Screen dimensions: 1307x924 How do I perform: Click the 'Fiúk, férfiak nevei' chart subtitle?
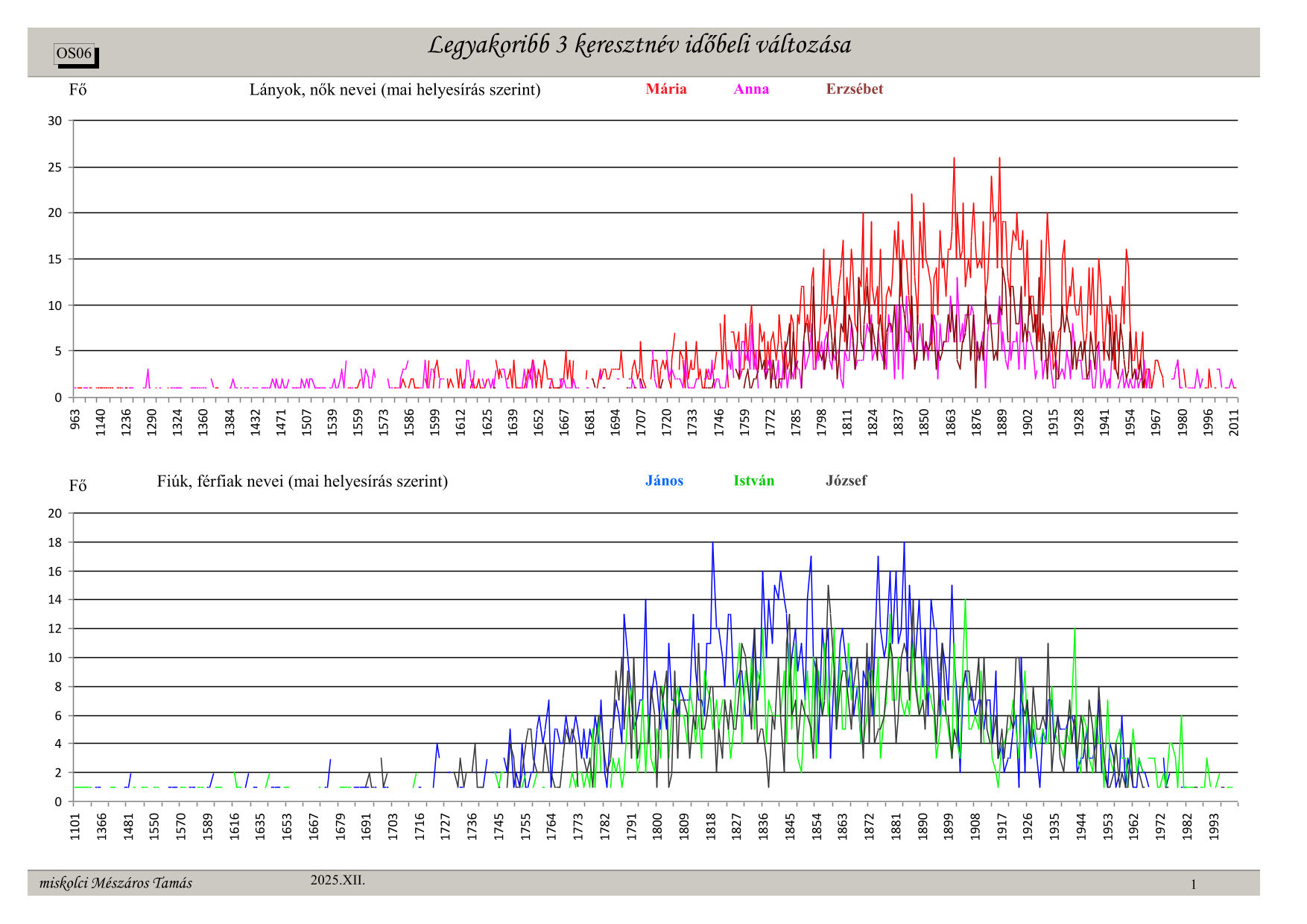click(303, 481)
